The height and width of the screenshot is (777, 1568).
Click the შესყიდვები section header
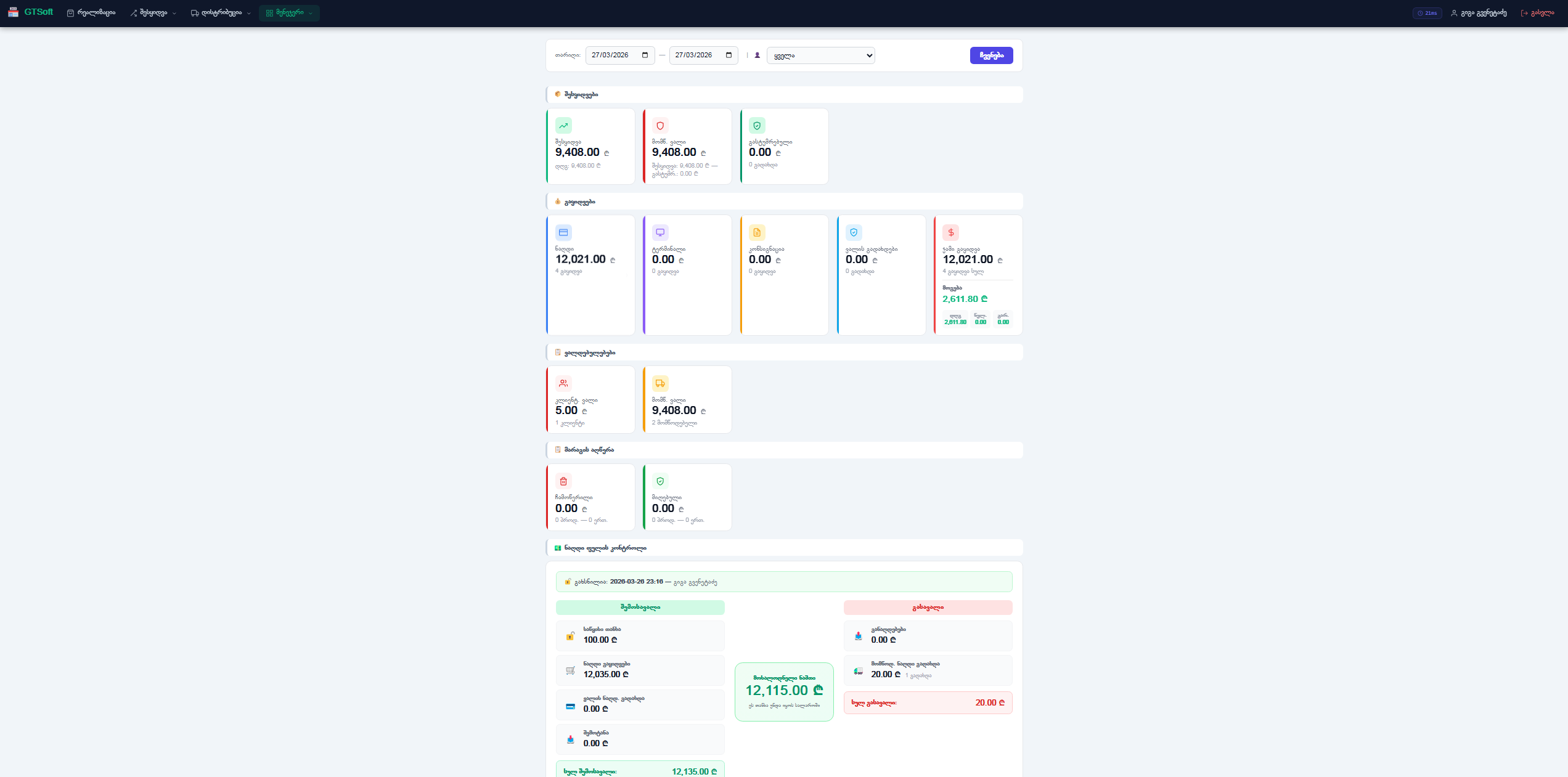coord(784,94)
